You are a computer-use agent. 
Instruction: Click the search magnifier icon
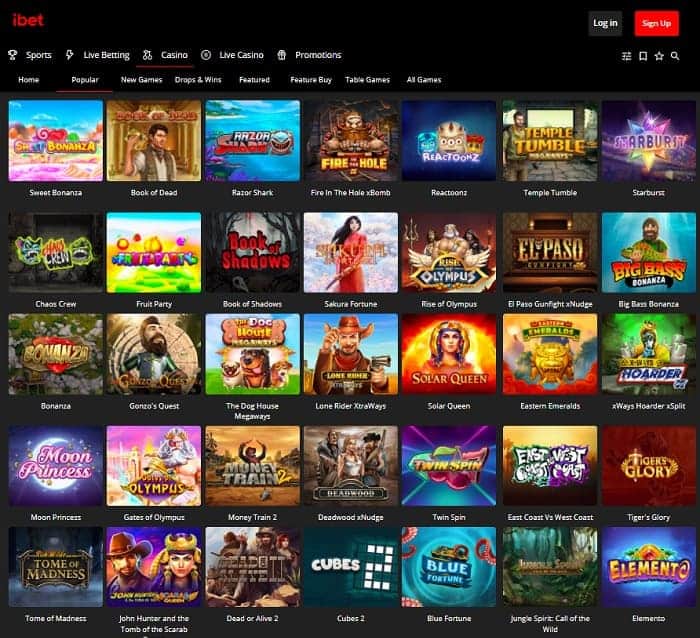[x=675, y=56]
